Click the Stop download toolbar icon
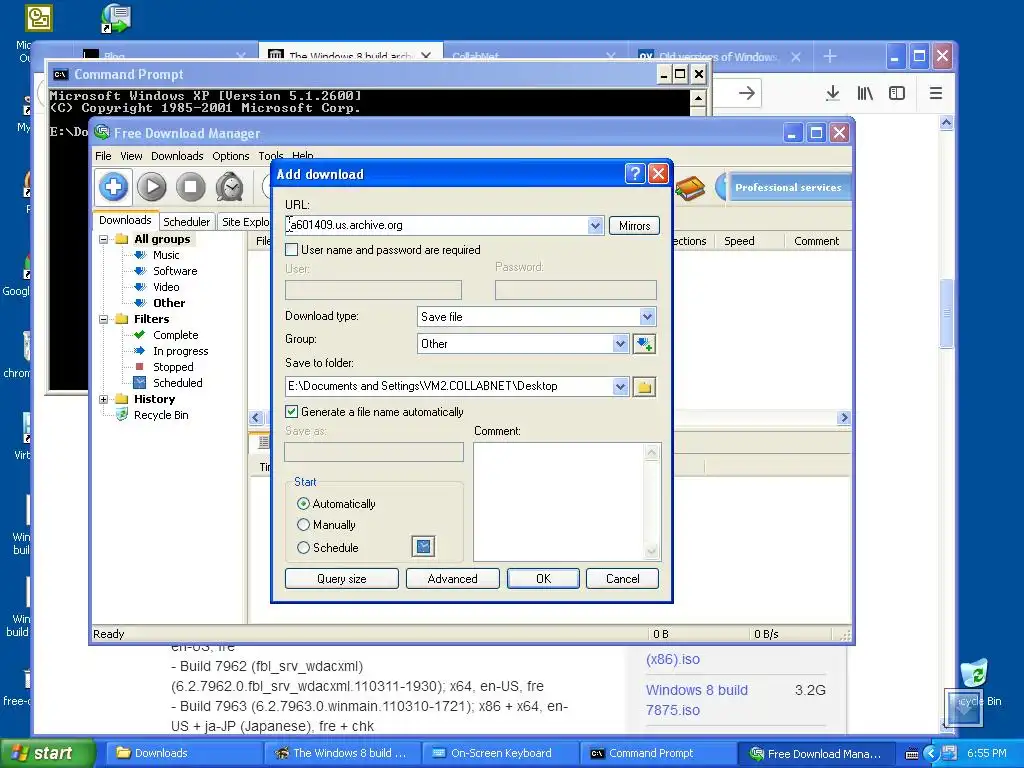 pos(191,187)
